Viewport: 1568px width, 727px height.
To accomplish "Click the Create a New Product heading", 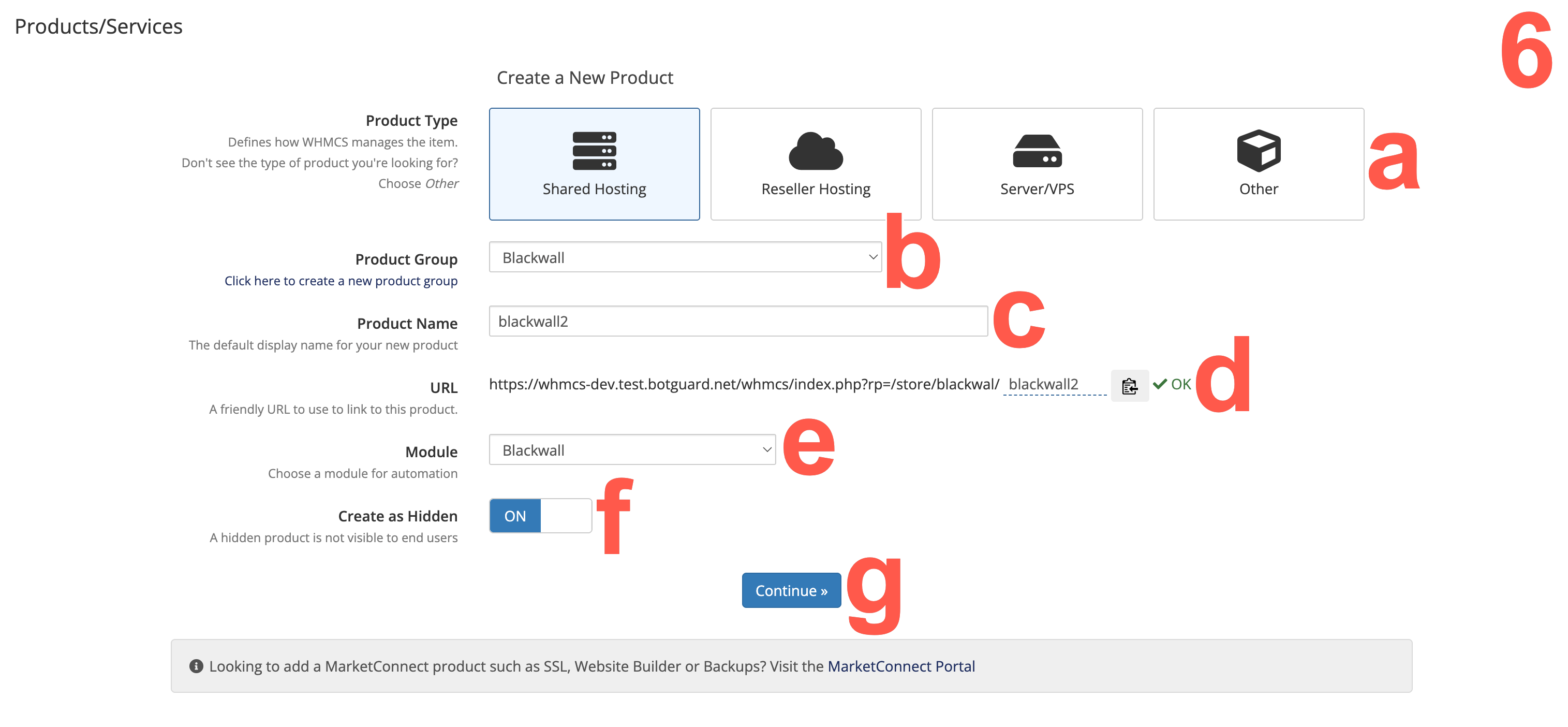I will [584, 77].
